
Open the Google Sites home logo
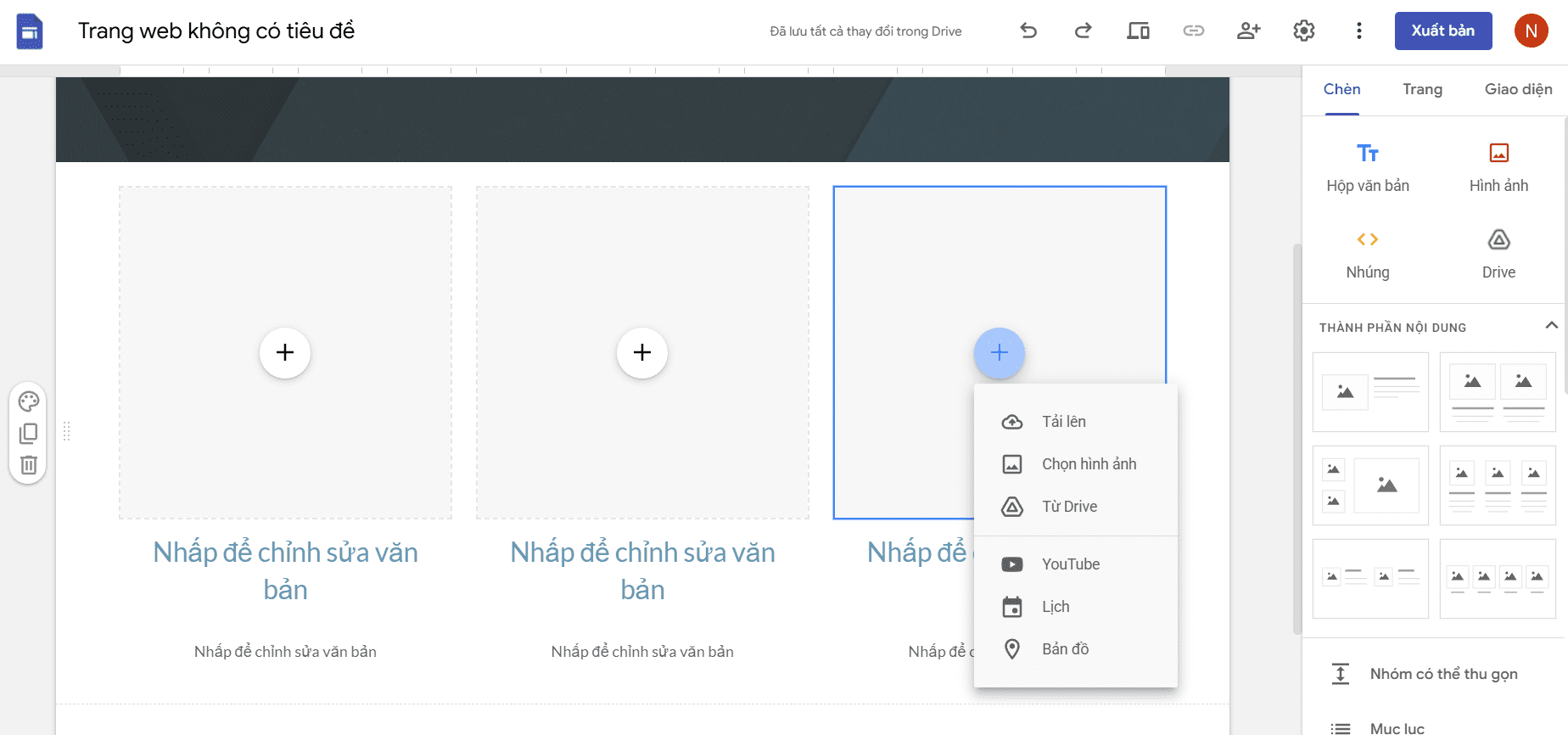30,31
